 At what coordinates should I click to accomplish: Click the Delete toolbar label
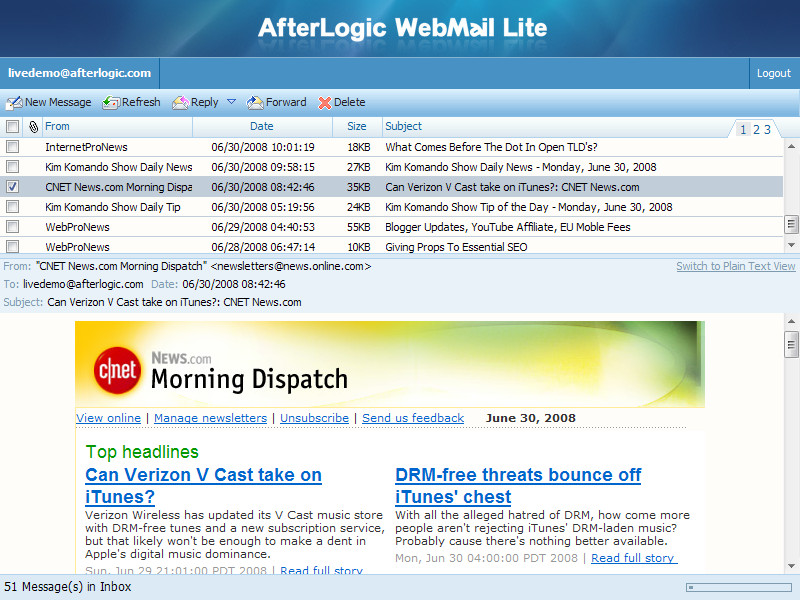[x=349, y=102]
